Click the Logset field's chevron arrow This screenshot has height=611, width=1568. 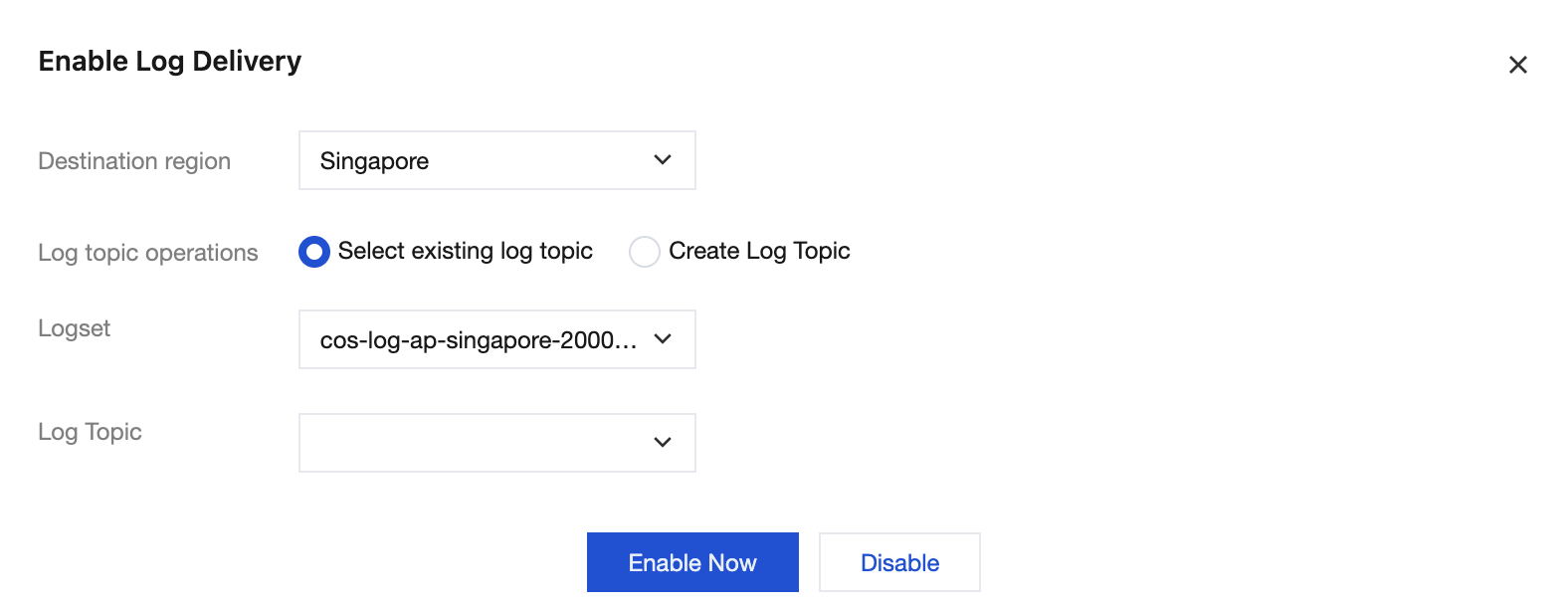[663, 339]
